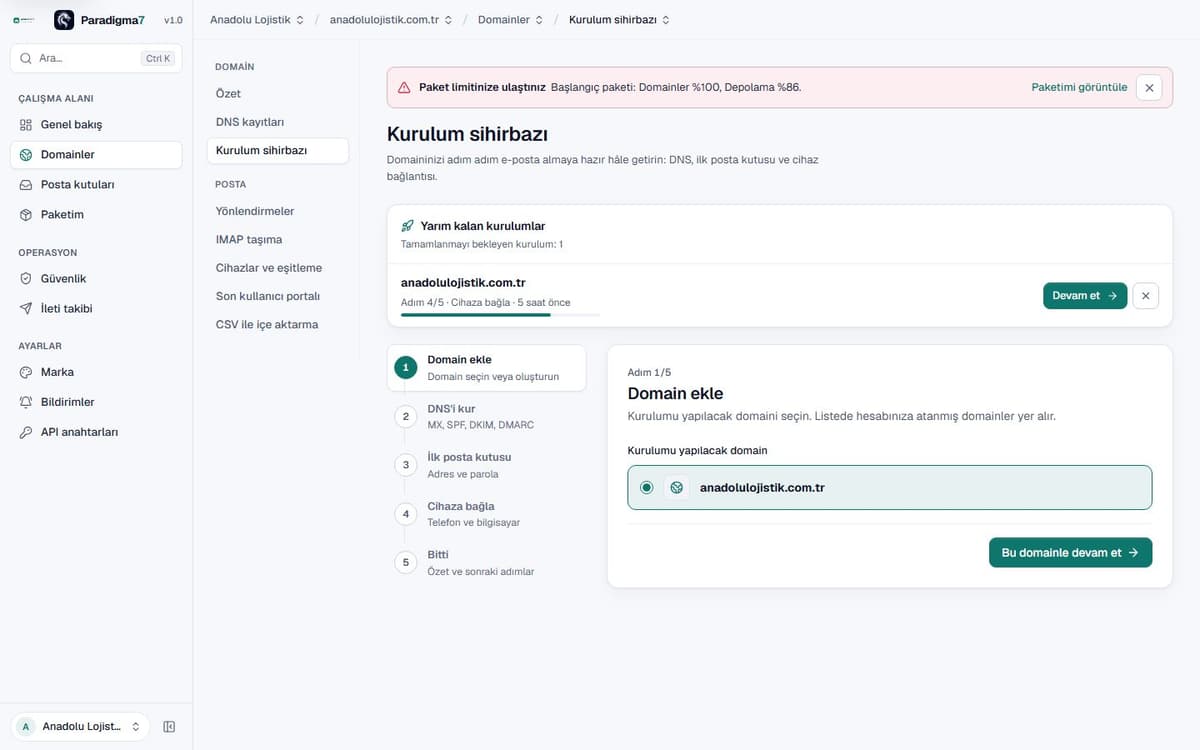
Task: Open the Paketimi görüntüle link
Action: point(1079,87)
